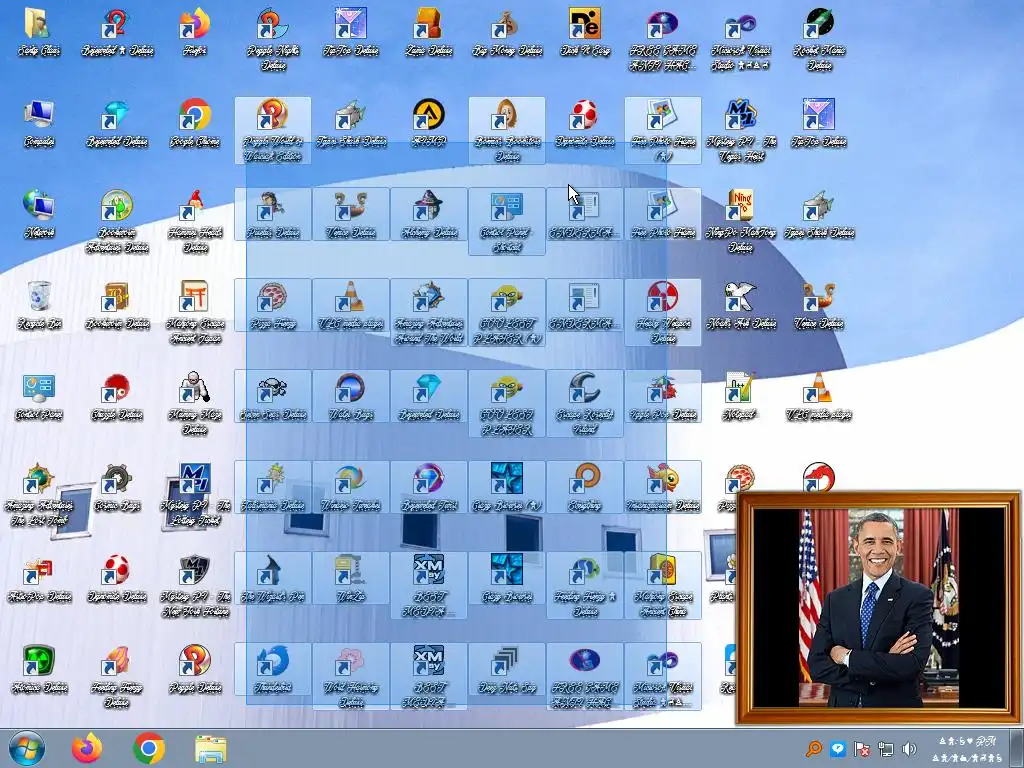Open the NingPo MahJong Deluxe shortcut
Viewport: 1024px width, 768px height.
point(741,221)
